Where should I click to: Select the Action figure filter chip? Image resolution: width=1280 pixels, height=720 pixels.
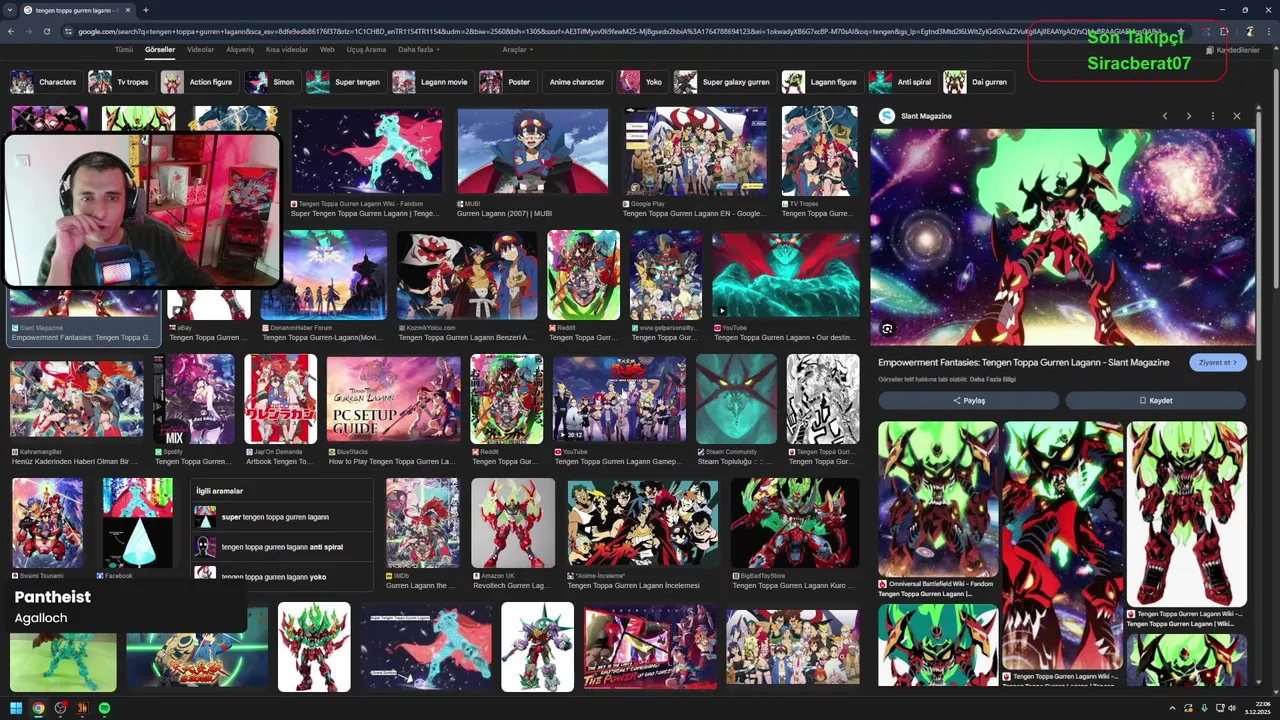pyautogui.click(x=199, y=82)
